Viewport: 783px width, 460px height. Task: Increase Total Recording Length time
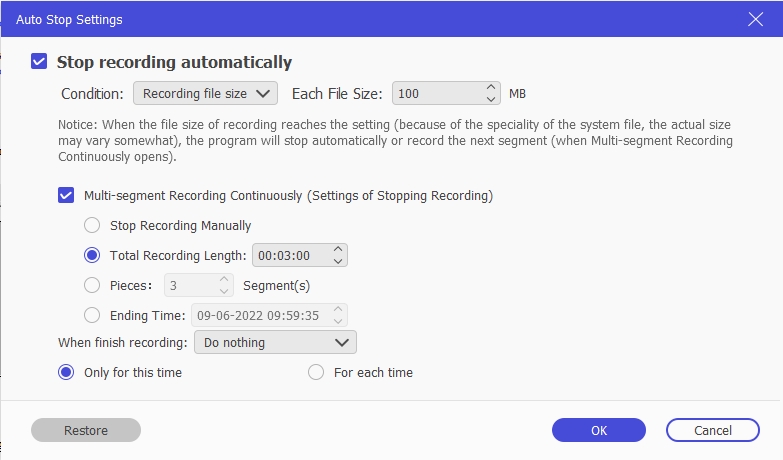click(x=338, y=250)
